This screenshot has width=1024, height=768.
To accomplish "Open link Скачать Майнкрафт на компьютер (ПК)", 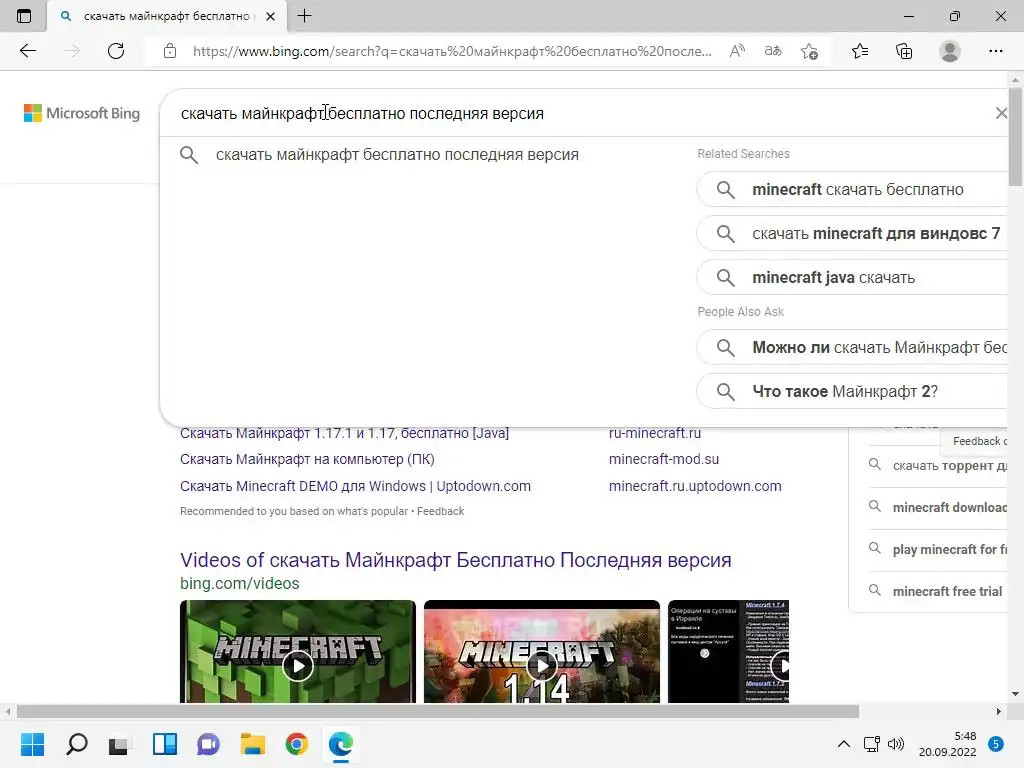I will coord(307,459).
